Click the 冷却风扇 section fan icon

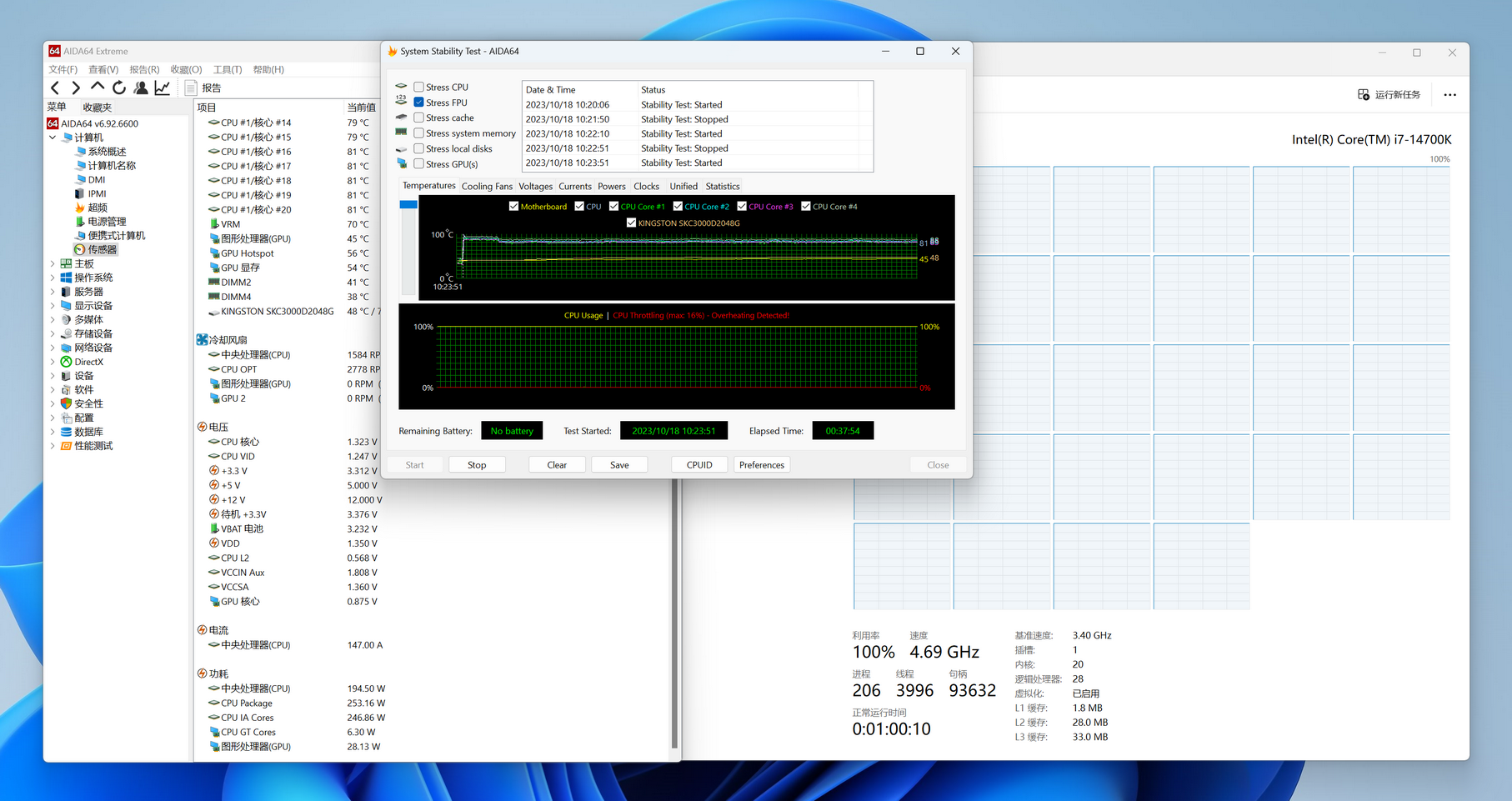pyautogui.click(x=202, y=340)
